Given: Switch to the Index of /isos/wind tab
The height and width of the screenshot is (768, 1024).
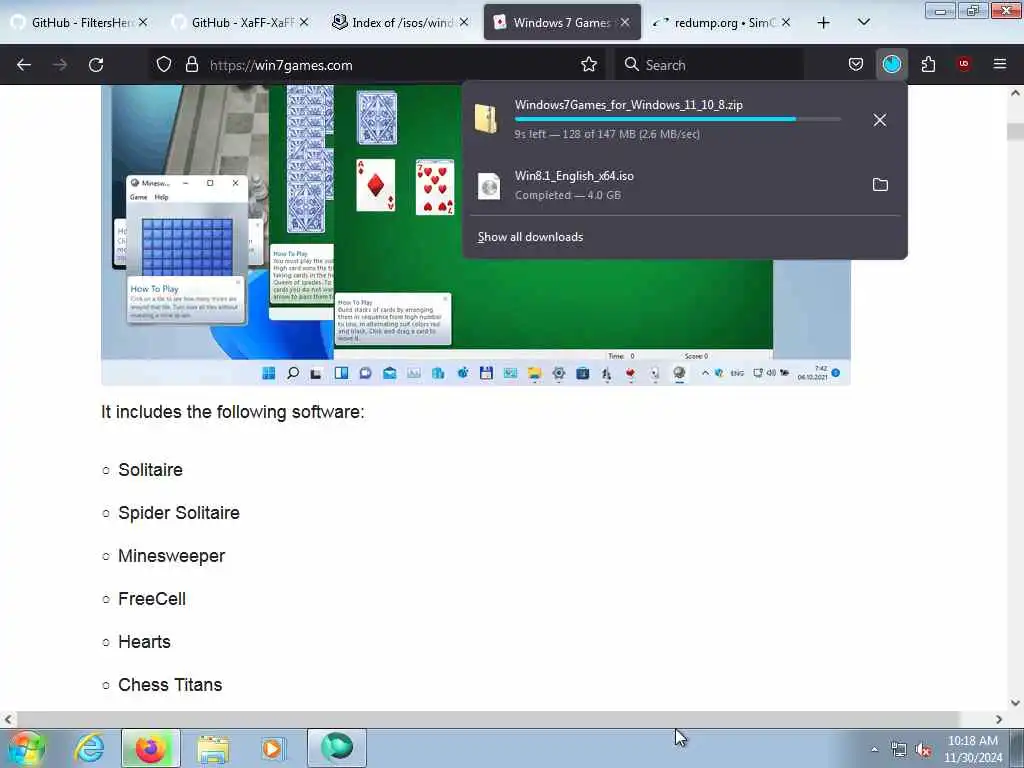Looking at the screenshot, I should pos(400,23).
